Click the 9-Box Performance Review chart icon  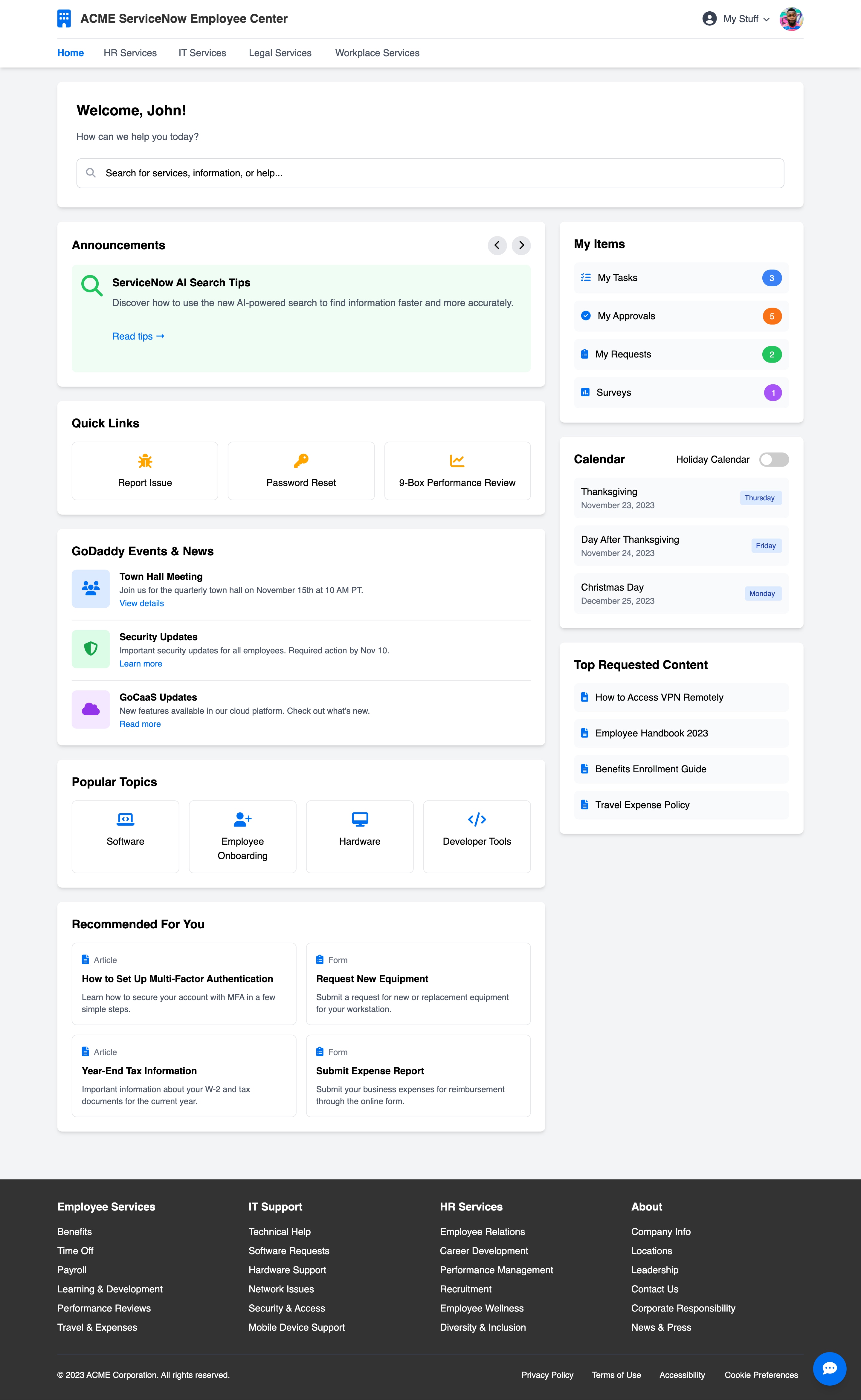tap(457, 461)
